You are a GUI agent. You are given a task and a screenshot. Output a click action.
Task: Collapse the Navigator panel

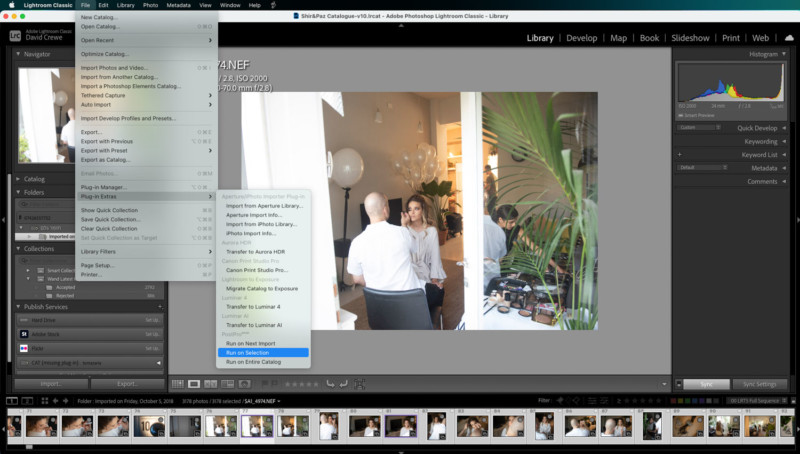pyautogui.click(x=18, y=54)
